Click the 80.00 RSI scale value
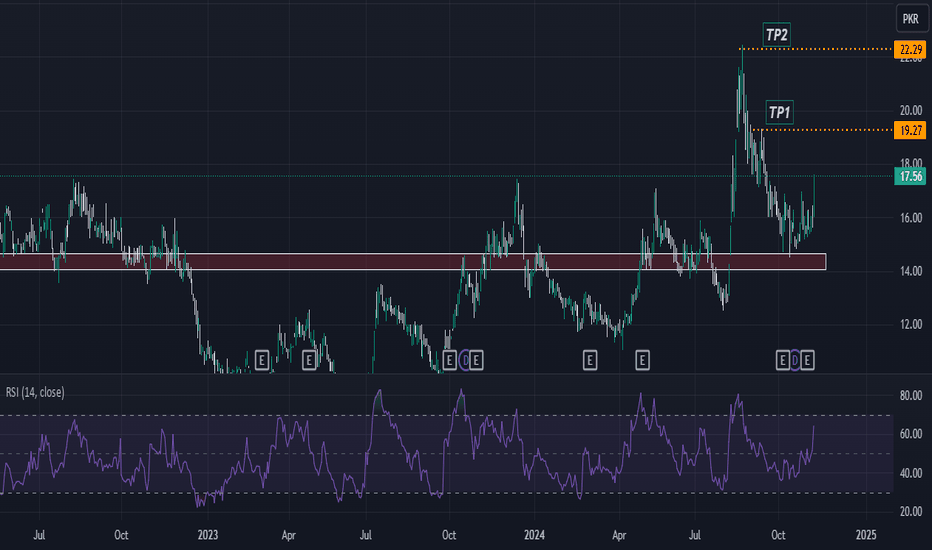 (x=911, y=396)
